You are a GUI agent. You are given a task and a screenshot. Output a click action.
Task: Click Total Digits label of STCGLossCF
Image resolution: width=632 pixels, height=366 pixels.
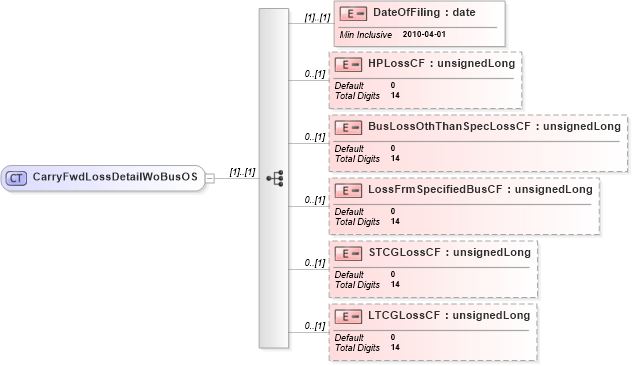pos(357,285)
